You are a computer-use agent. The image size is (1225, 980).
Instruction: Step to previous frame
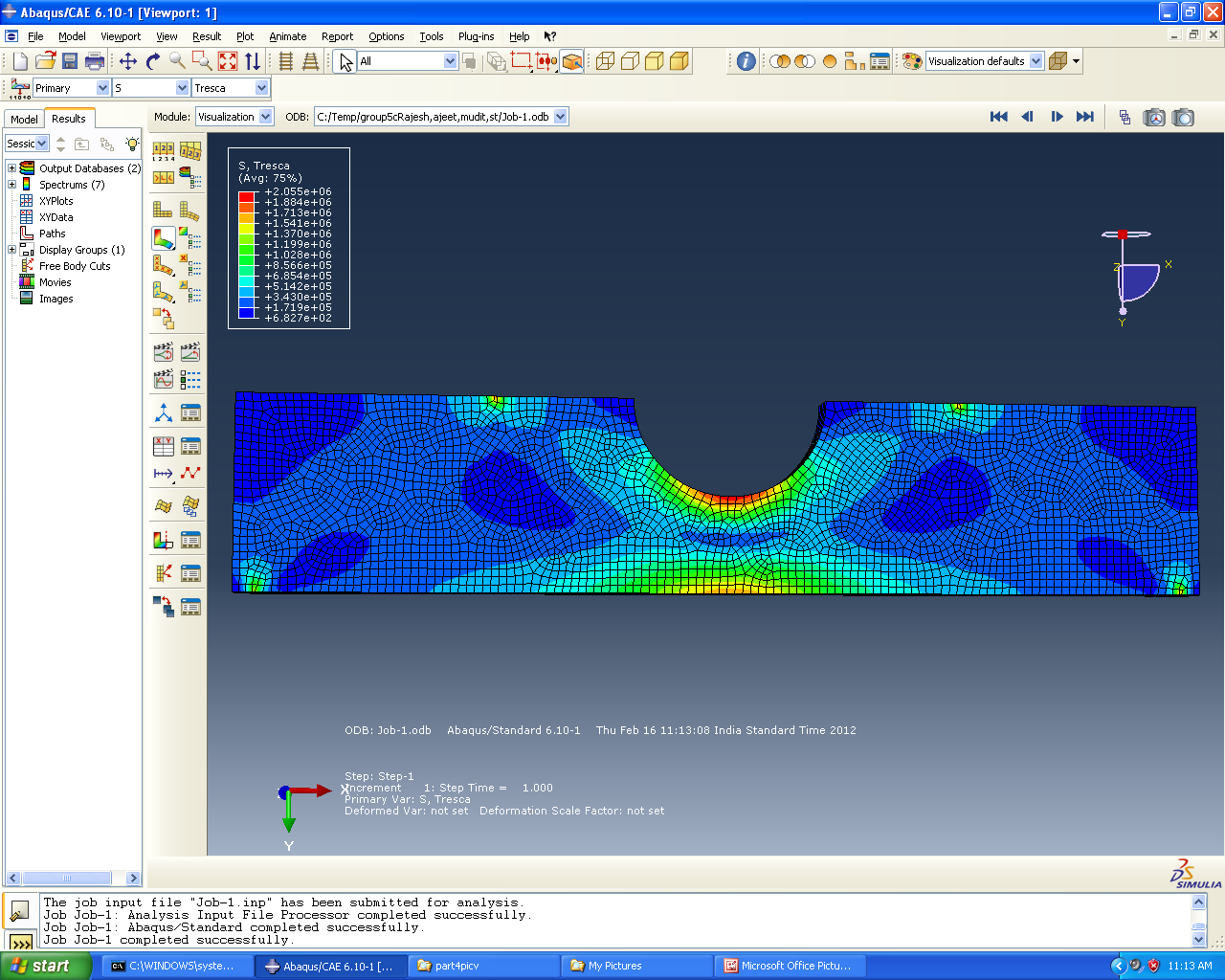[x=1028, y=117]
